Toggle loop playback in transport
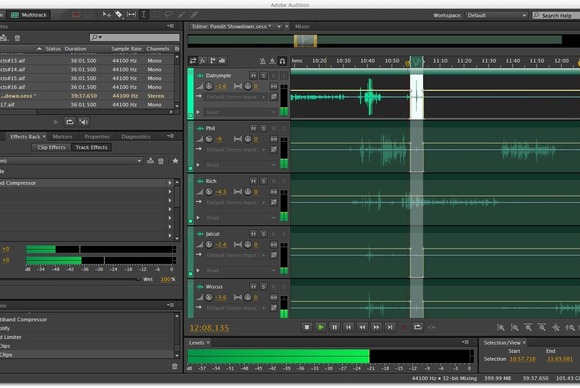 [x=418, y=327]
